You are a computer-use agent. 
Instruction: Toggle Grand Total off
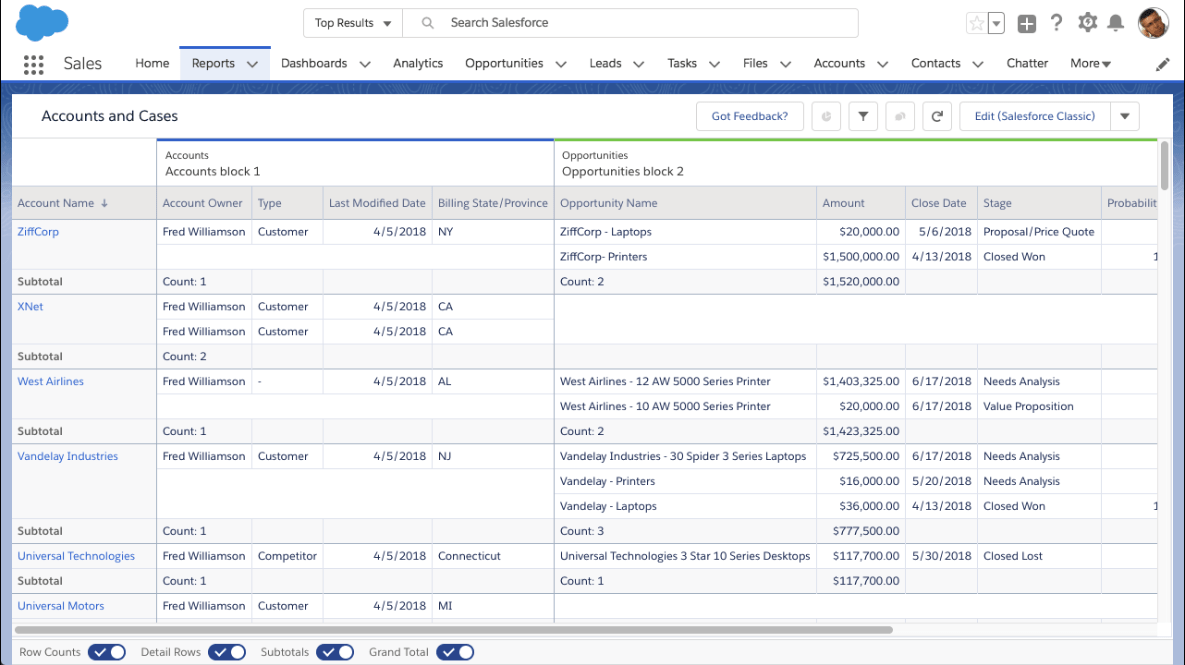pyautogui.click(x=455, y=652)
